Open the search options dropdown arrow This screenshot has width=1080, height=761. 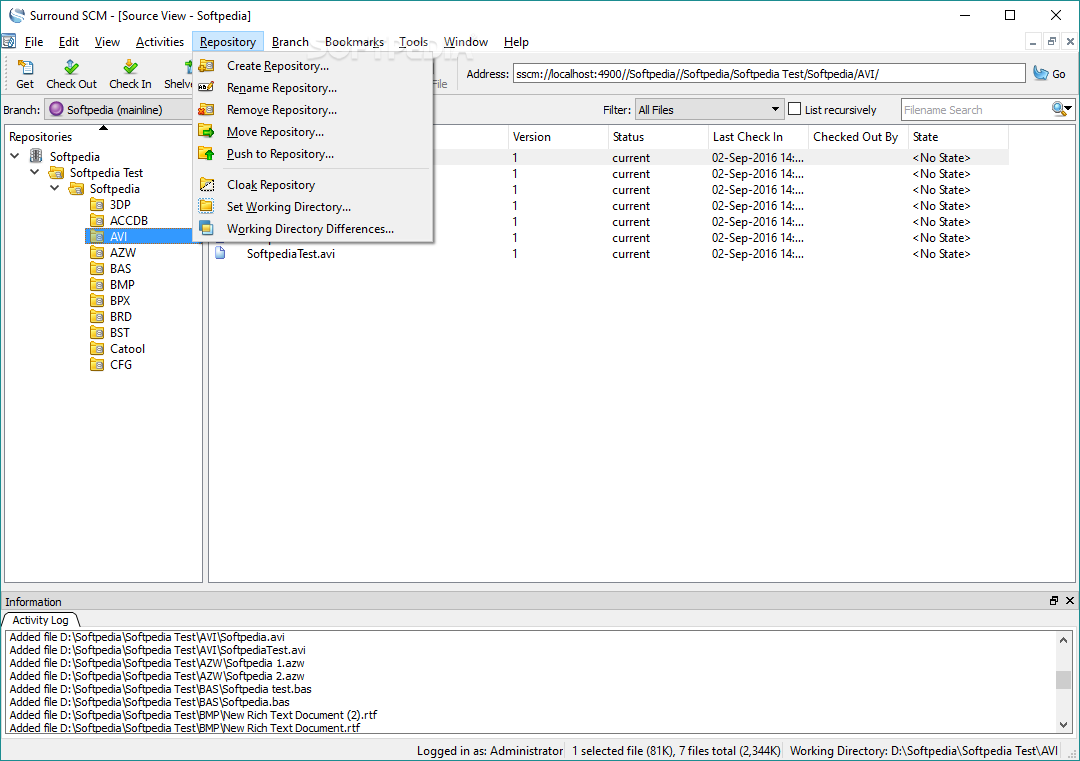[1068, 109]
